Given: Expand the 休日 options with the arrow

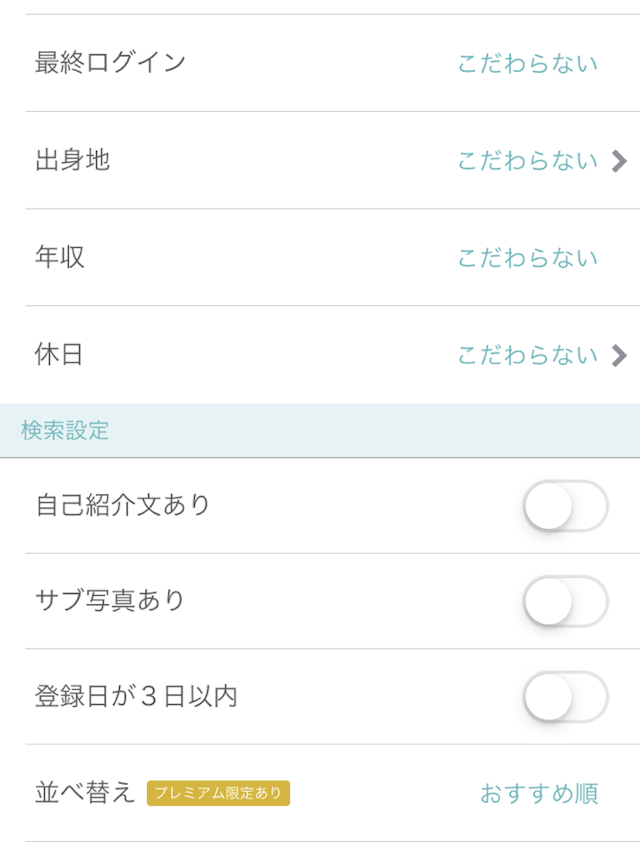Looking at the screenshot, I should click(620, 354).
